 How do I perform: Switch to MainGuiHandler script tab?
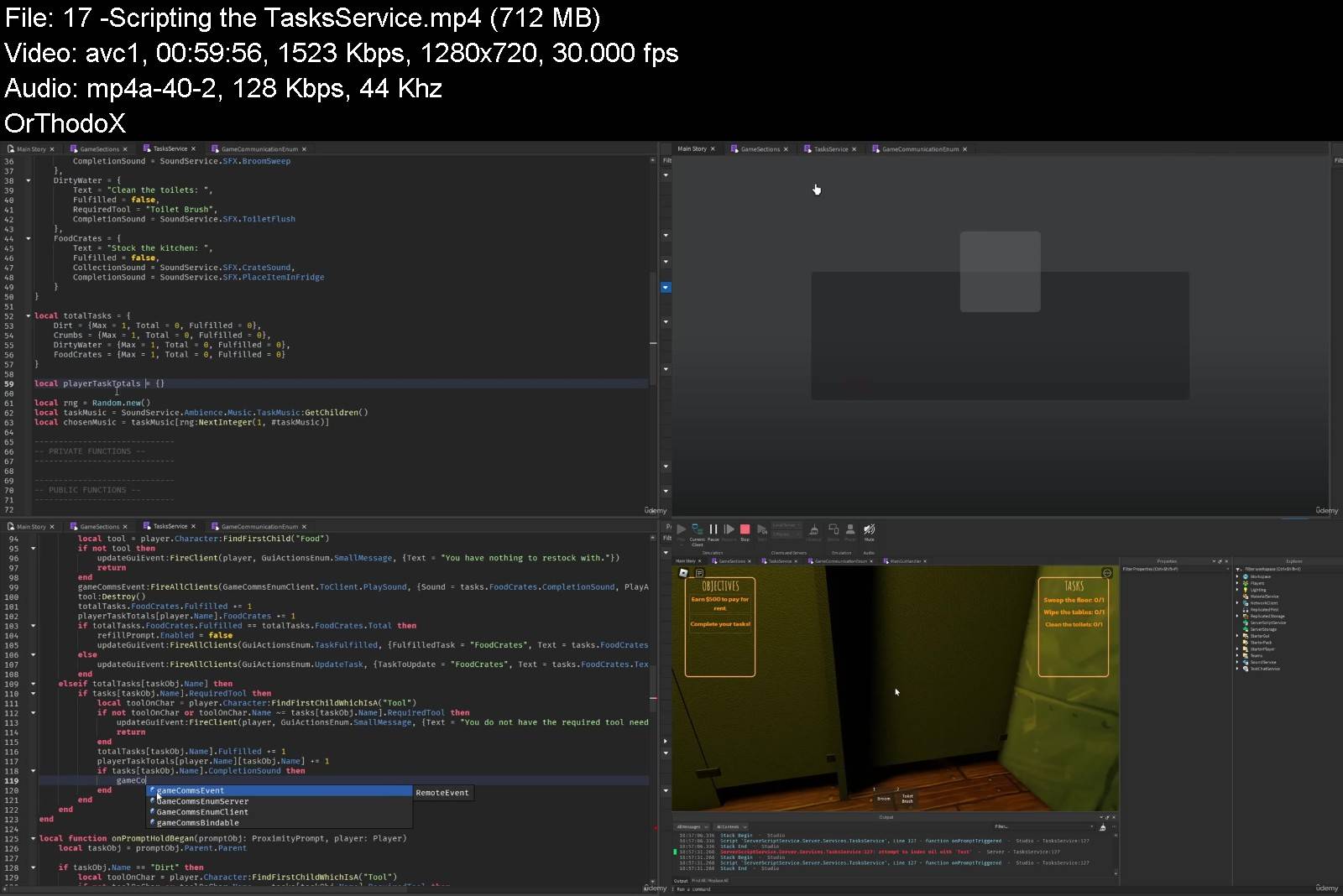coord(903,561)
